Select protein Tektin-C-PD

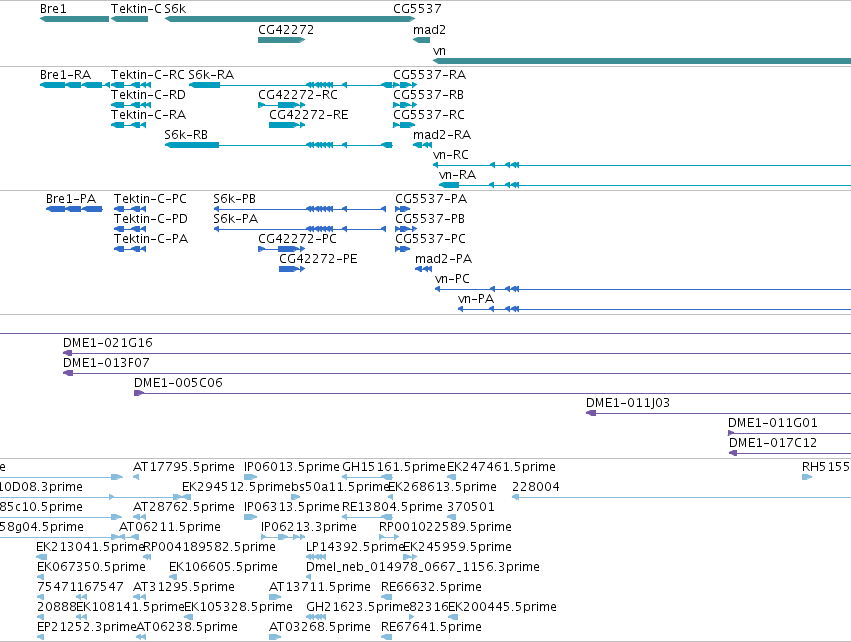pos(130,229)
